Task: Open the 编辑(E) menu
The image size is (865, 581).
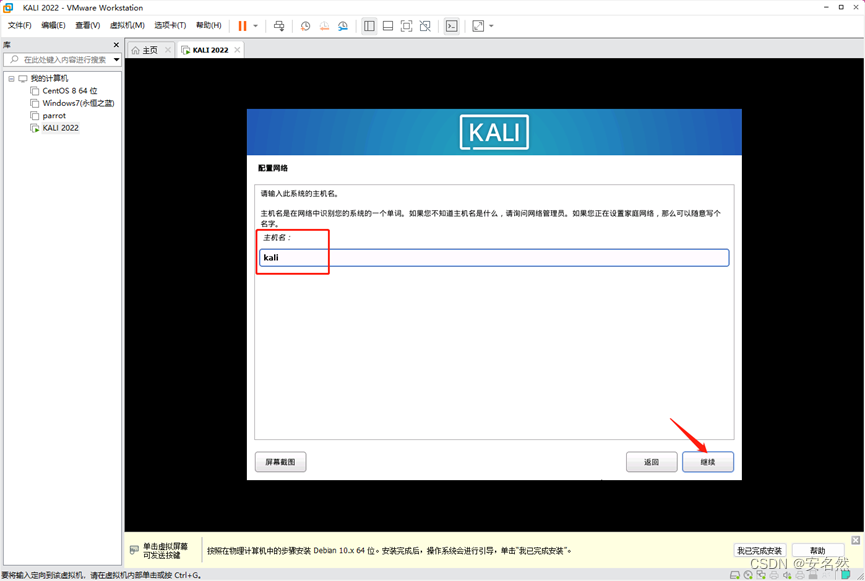Action: 53,25
